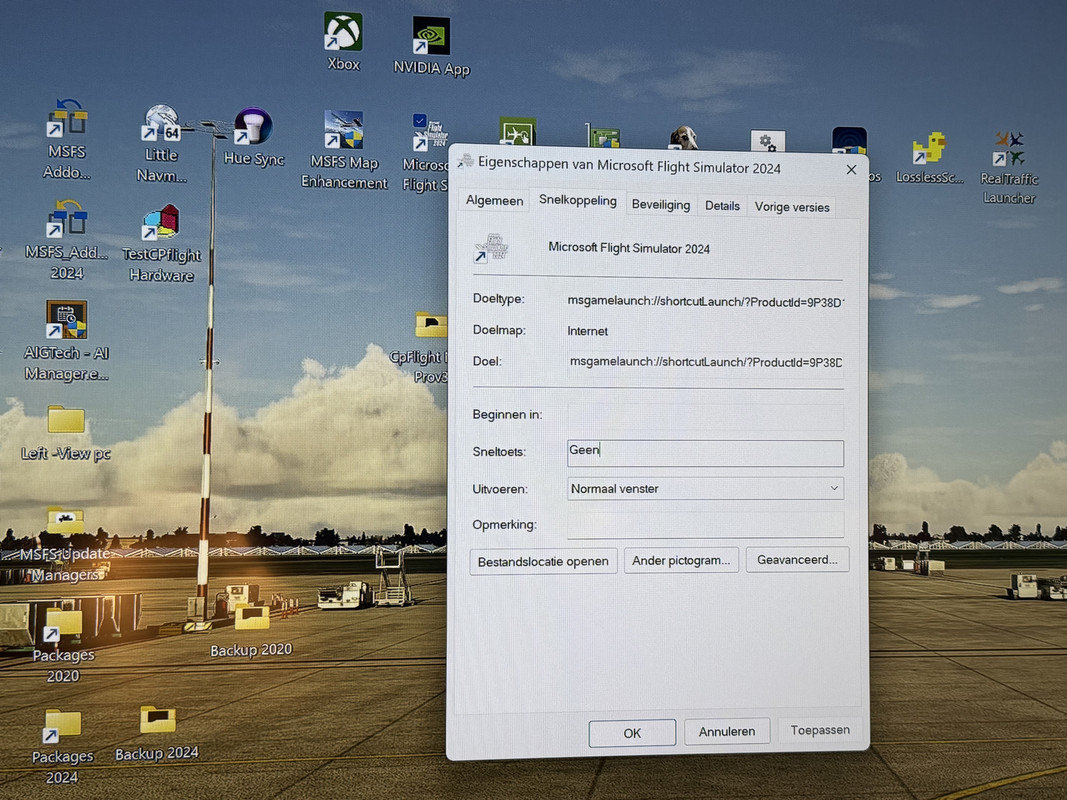The image size is (1067, 800).
Task: Click the Doelmap value Internet
Action: (587, 331)
